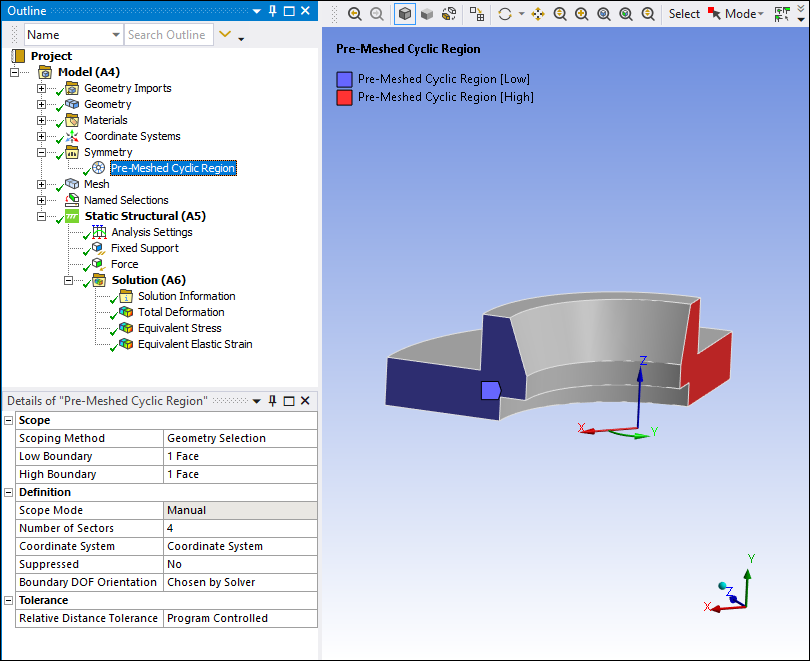
Task: Select the Equivalent Stress result item
Action: click(179, 328)
